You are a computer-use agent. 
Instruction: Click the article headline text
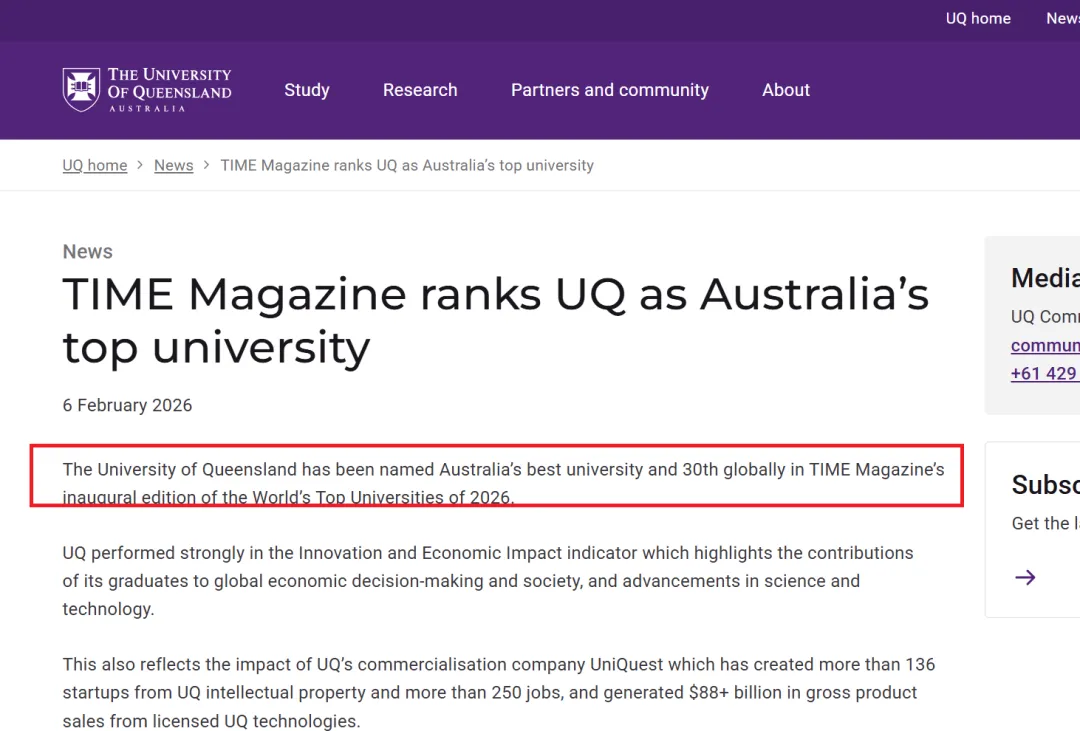(x=495, y=320)
